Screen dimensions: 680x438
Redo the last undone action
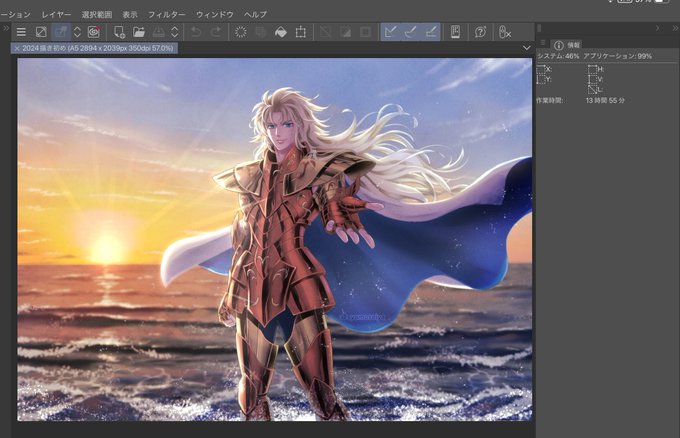point(216,32)
